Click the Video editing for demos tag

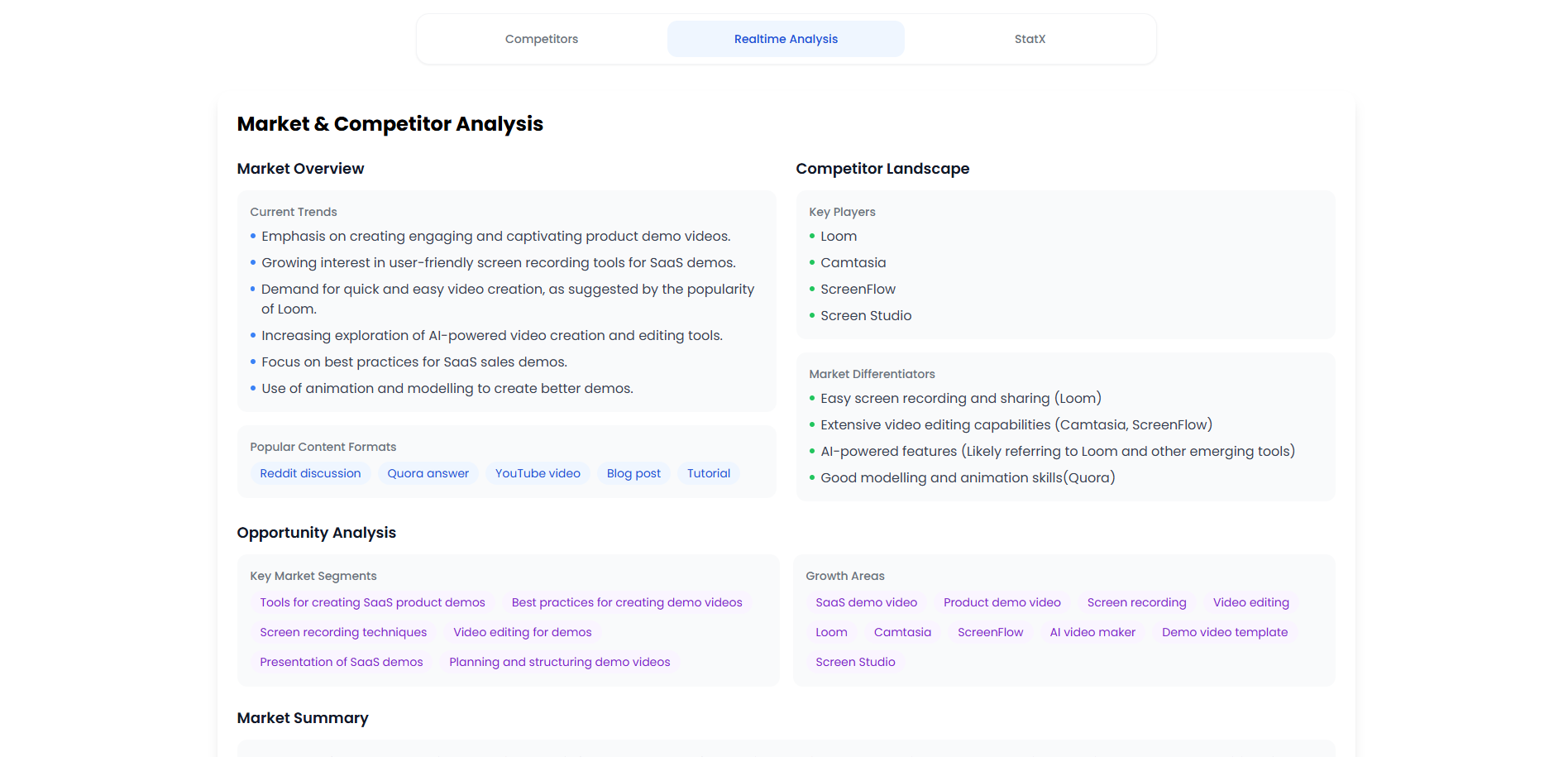point(523,632)
